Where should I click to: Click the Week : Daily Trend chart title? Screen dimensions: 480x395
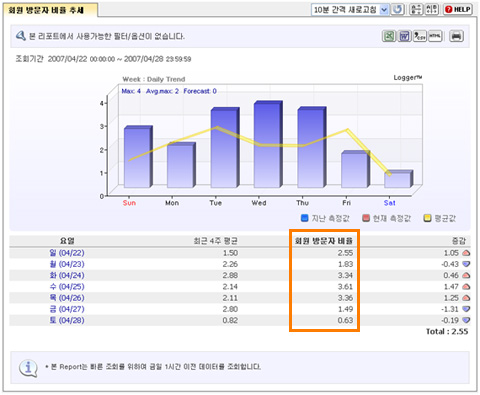pos(154,79)
